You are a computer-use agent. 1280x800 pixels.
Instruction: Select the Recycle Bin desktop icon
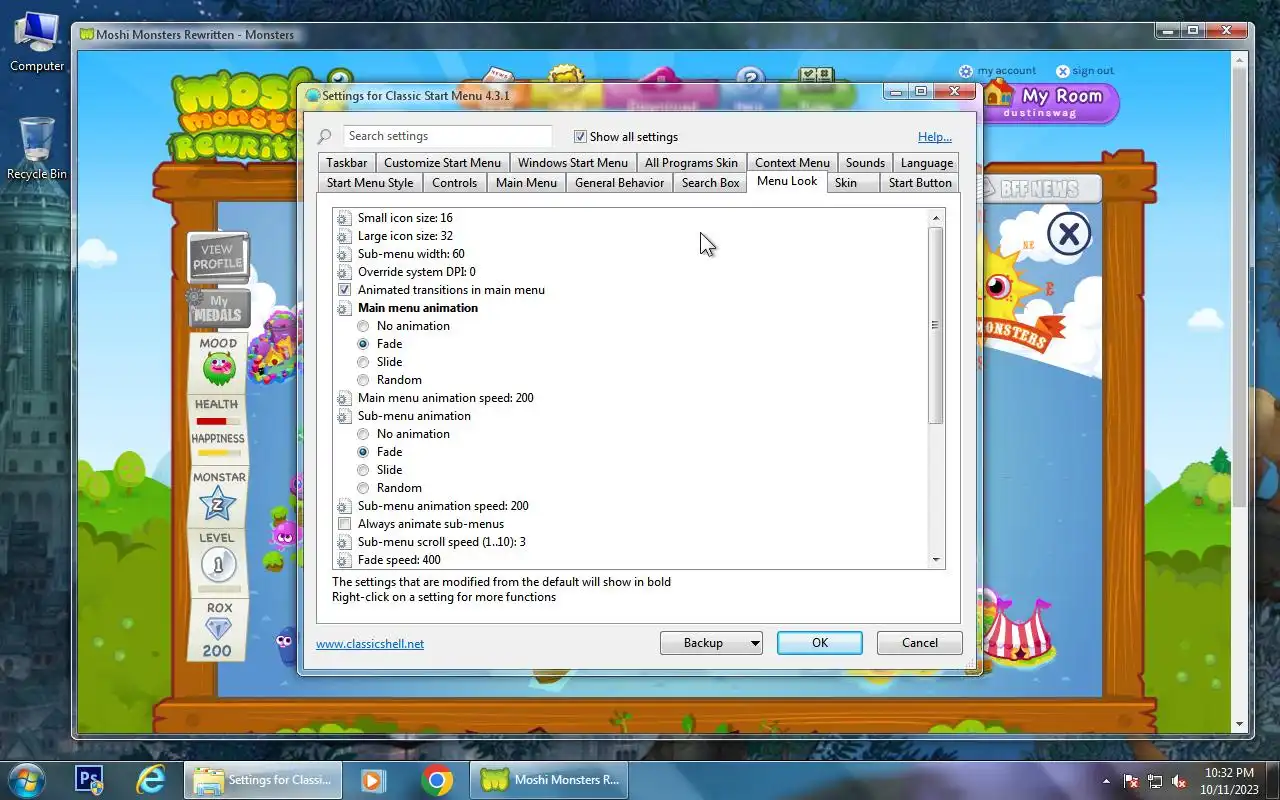pos(37,148)
